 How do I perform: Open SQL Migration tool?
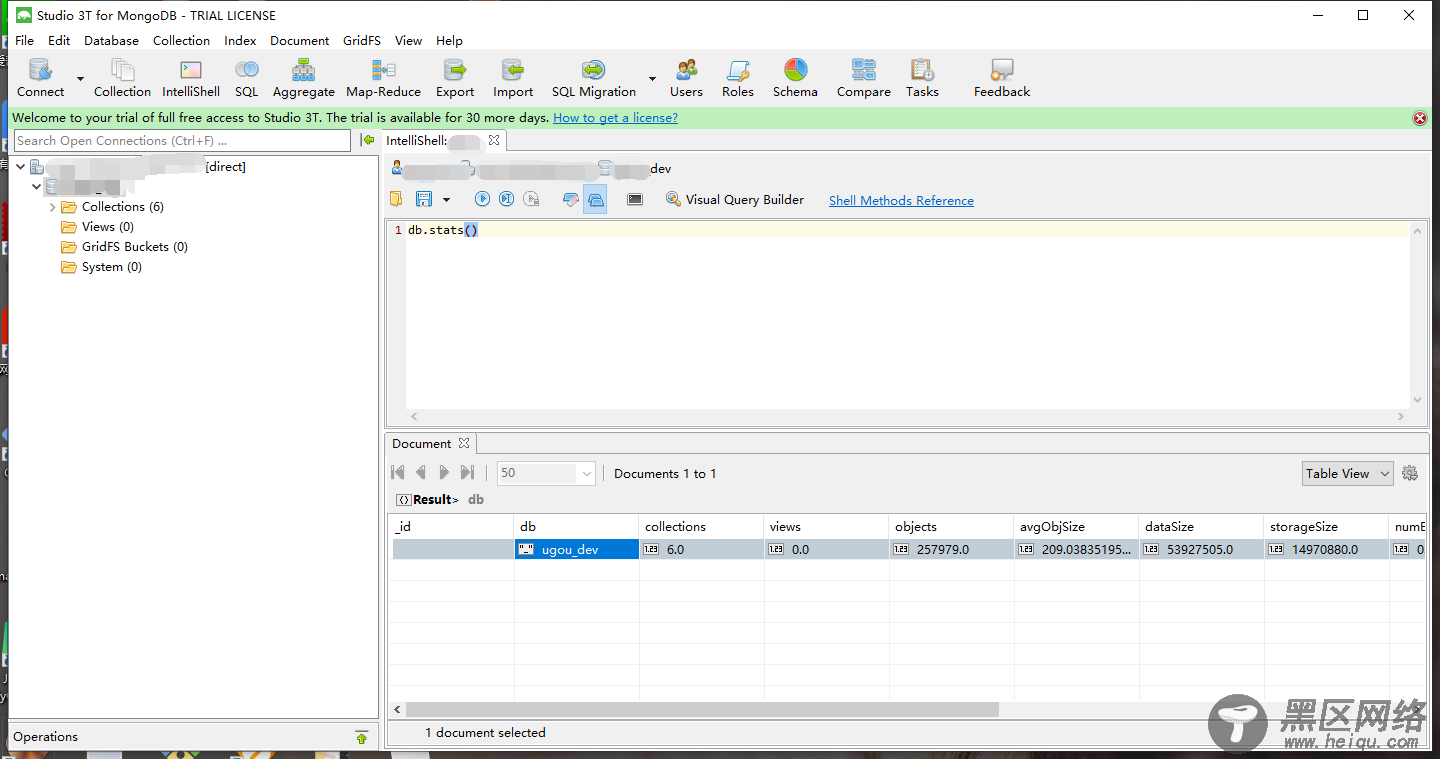[594, 78]
